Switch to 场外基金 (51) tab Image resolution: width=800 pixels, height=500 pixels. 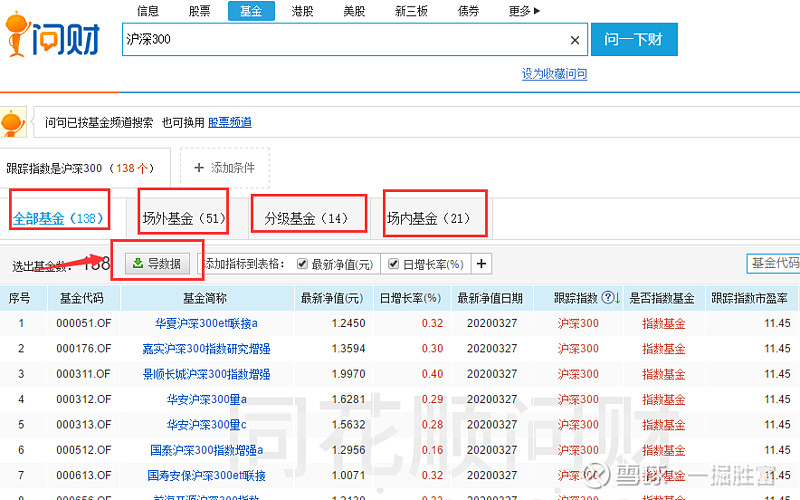[x=183, y=218]
